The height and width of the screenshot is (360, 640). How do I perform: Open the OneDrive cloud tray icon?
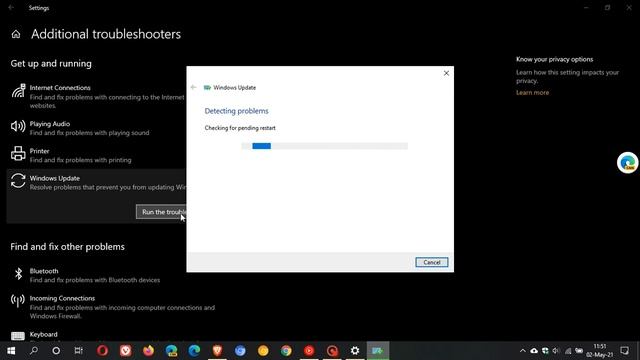click(534, 351)
